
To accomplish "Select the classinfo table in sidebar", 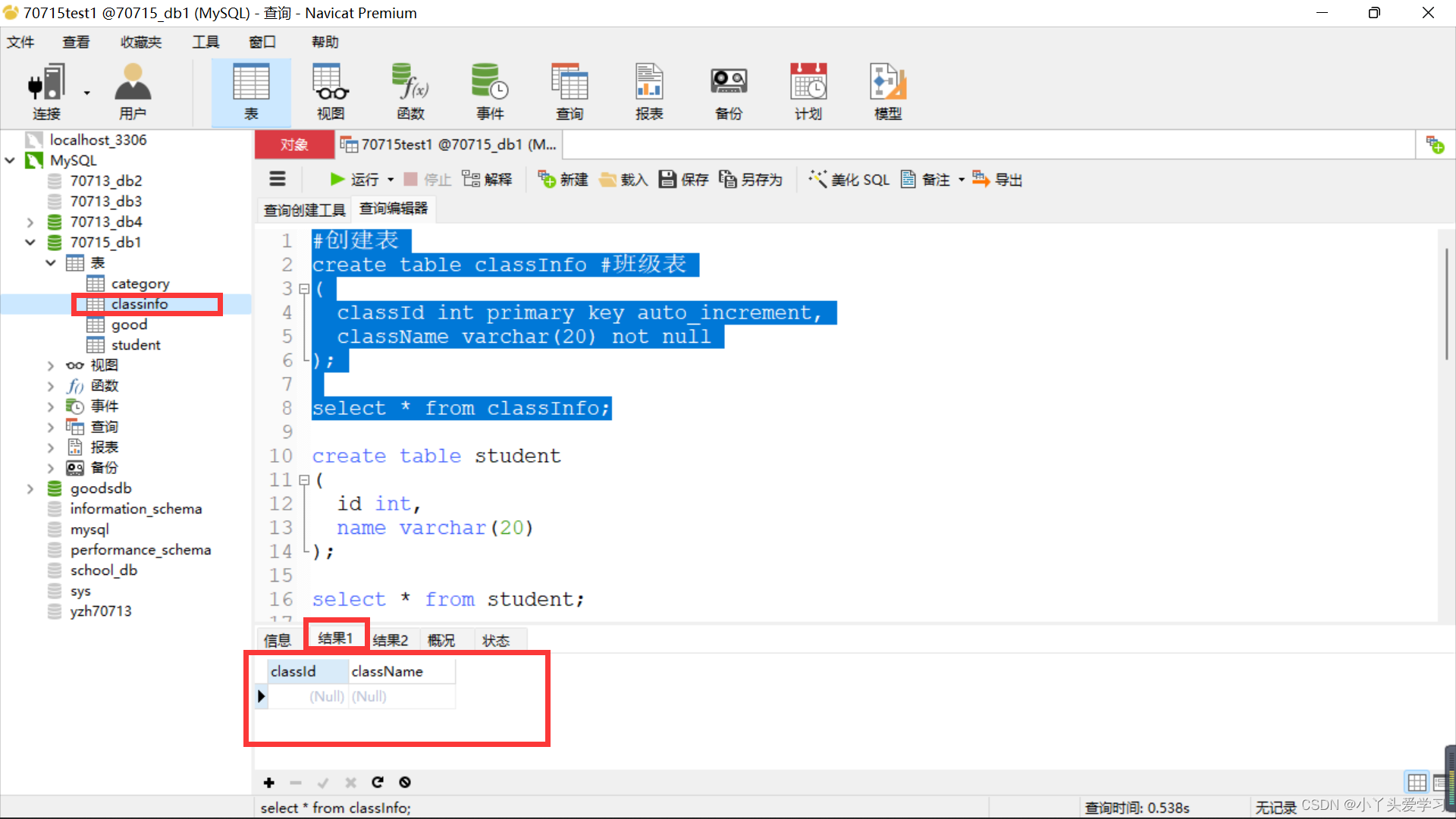I will [x=139, y=303].
